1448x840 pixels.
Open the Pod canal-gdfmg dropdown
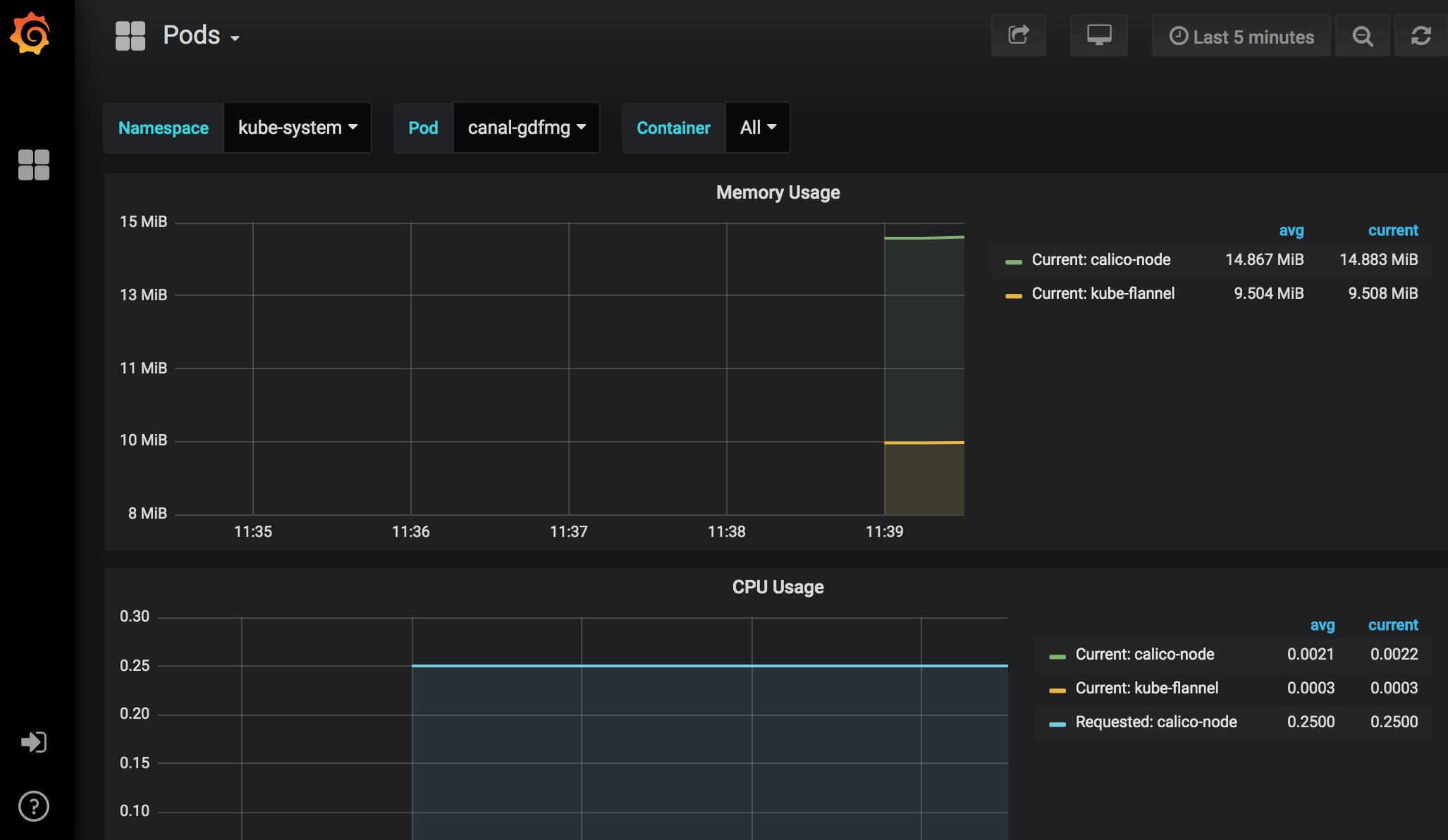[526, 128]
